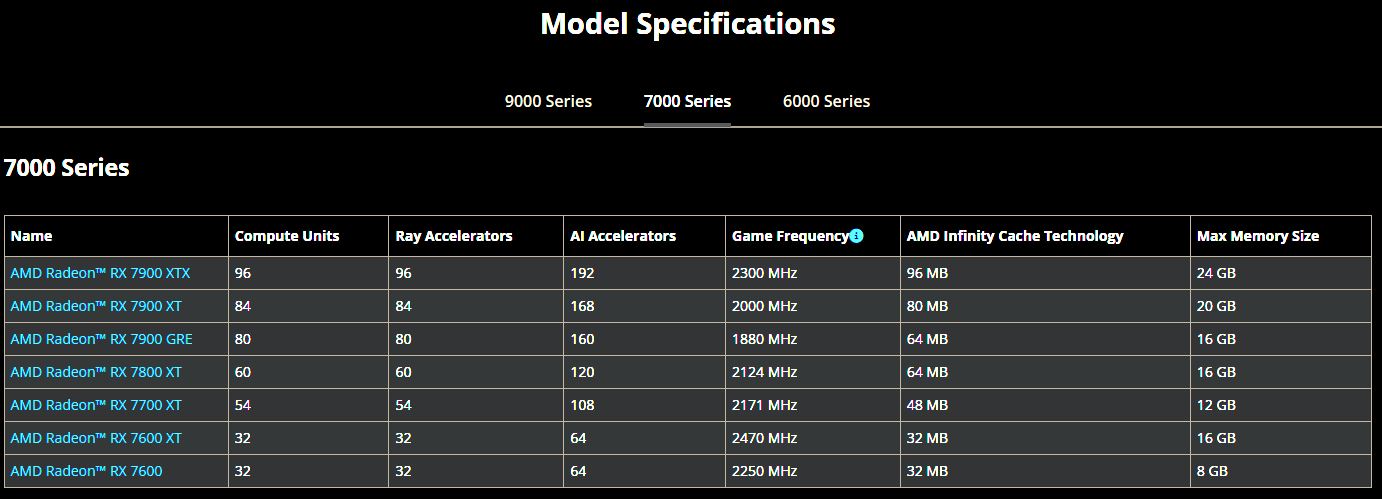Open the 6000 Series tab
The image size is (1382, 499).
(x=826, y=101)
